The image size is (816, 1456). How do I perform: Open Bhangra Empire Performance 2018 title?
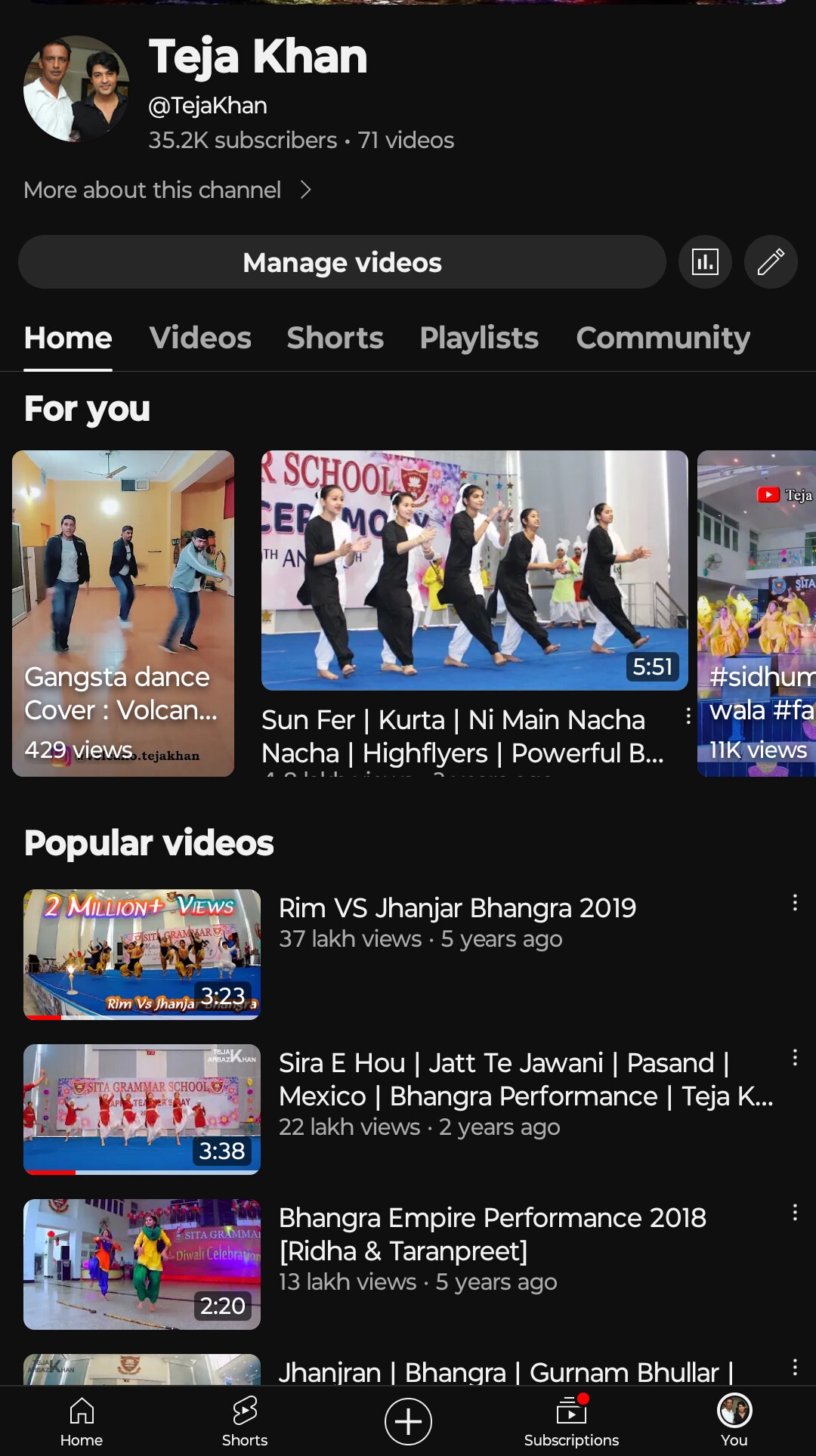click(x=493, y=1234)
